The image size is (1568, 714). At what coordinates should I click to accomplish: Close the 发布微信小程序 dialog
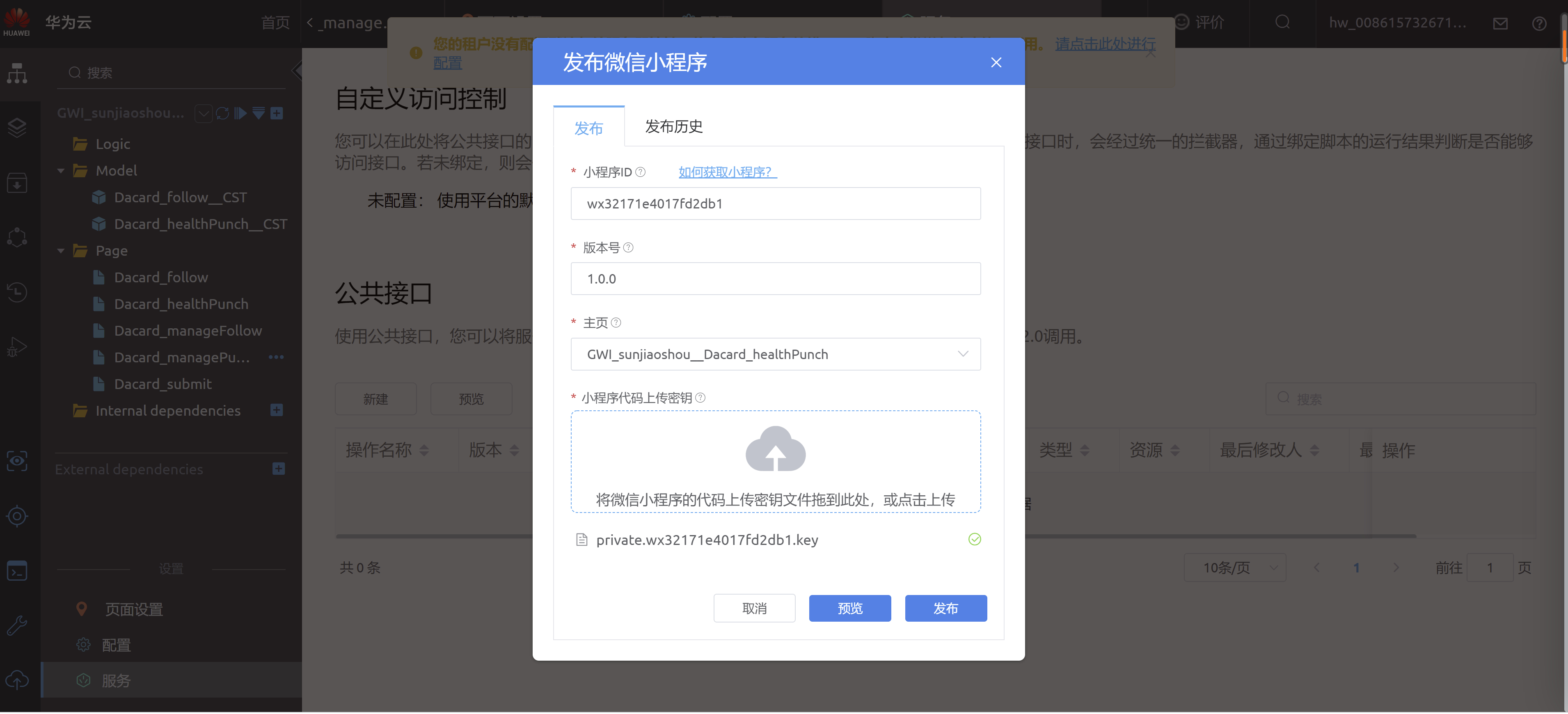pos(996,63)
